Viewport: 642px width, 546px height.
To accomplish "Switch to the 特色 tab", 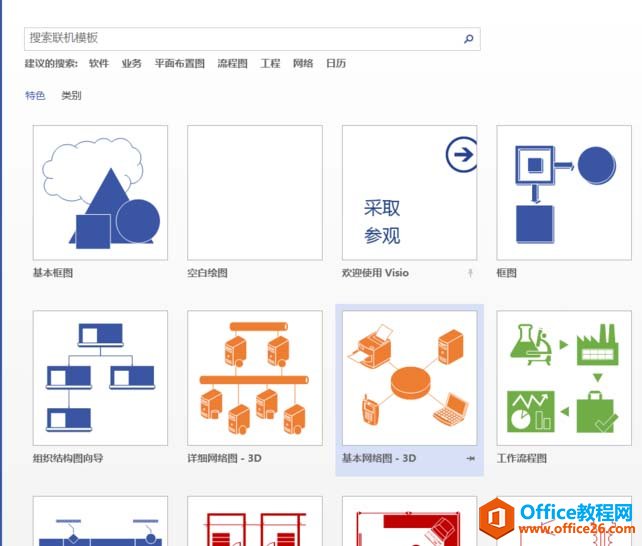I will [35, 96].
